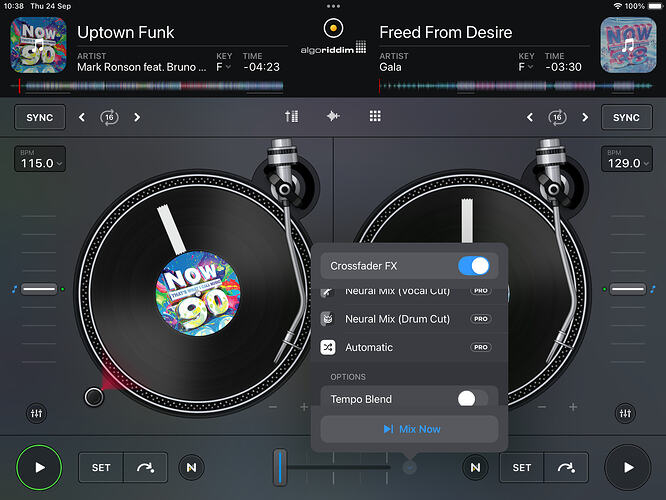This screenshot has width=666, height=500.
Task: Click right deck jump-to-cue arrow icon
Action: tap(566, 468)
